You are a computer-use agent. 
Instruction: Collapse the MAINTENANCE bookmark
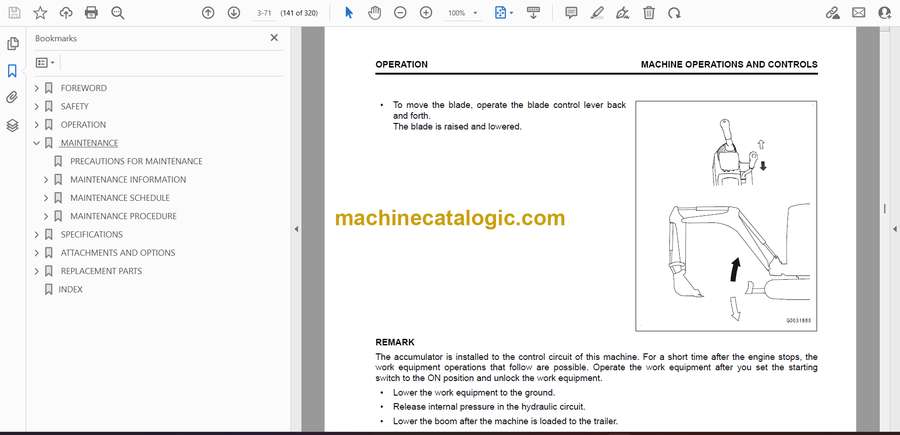[x=37, y=143]
